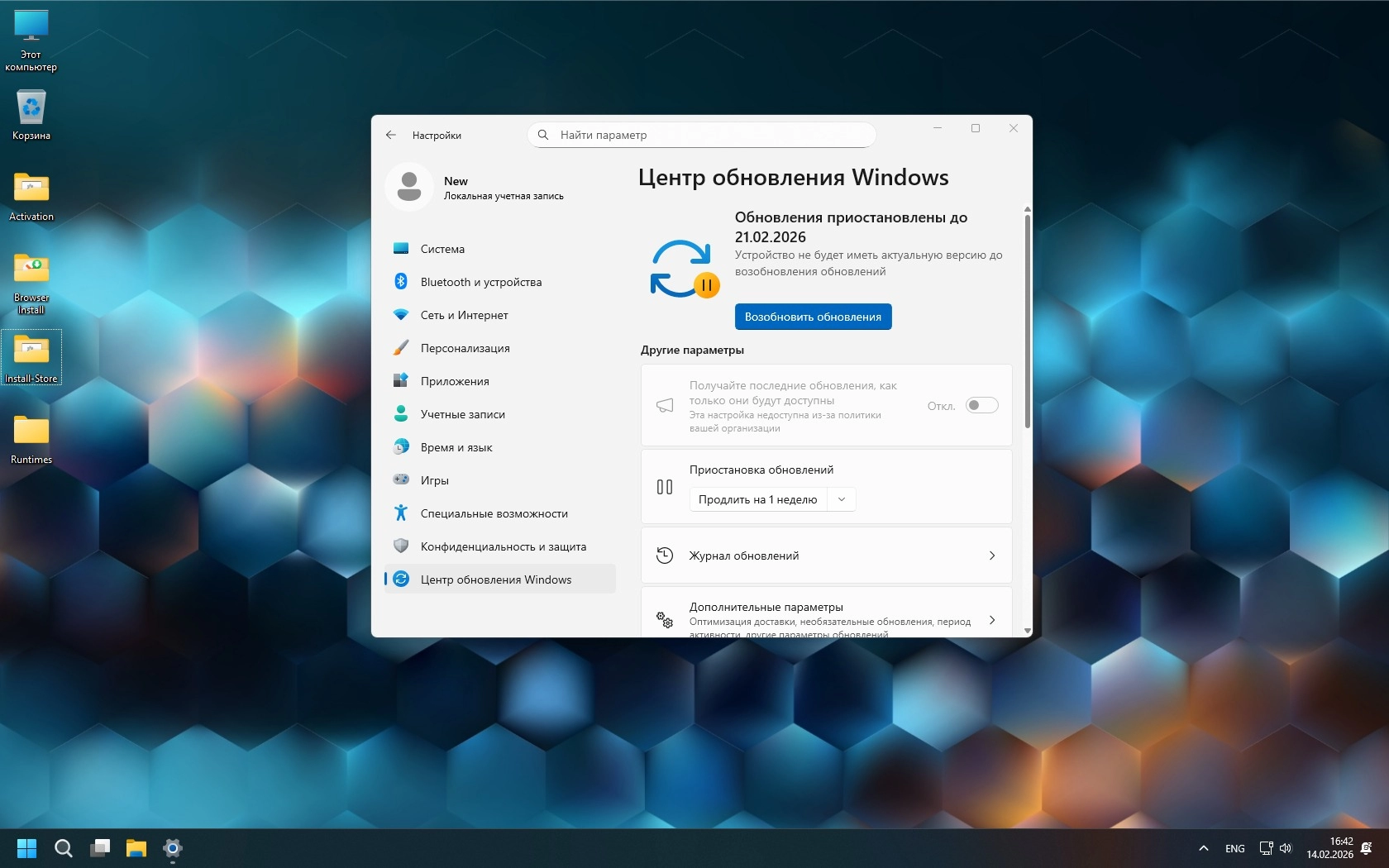Open Журнал обновлений with its chevron

coord(992,556)
